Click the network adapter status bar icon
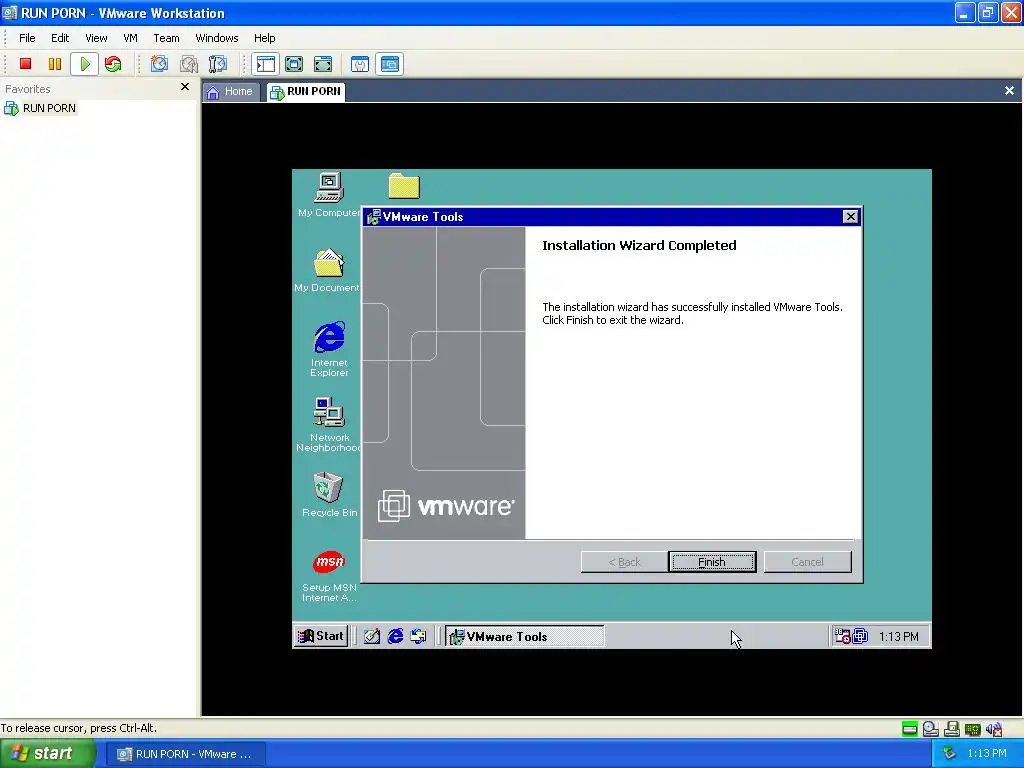The image size is (1024, 768). coord(972,729)
